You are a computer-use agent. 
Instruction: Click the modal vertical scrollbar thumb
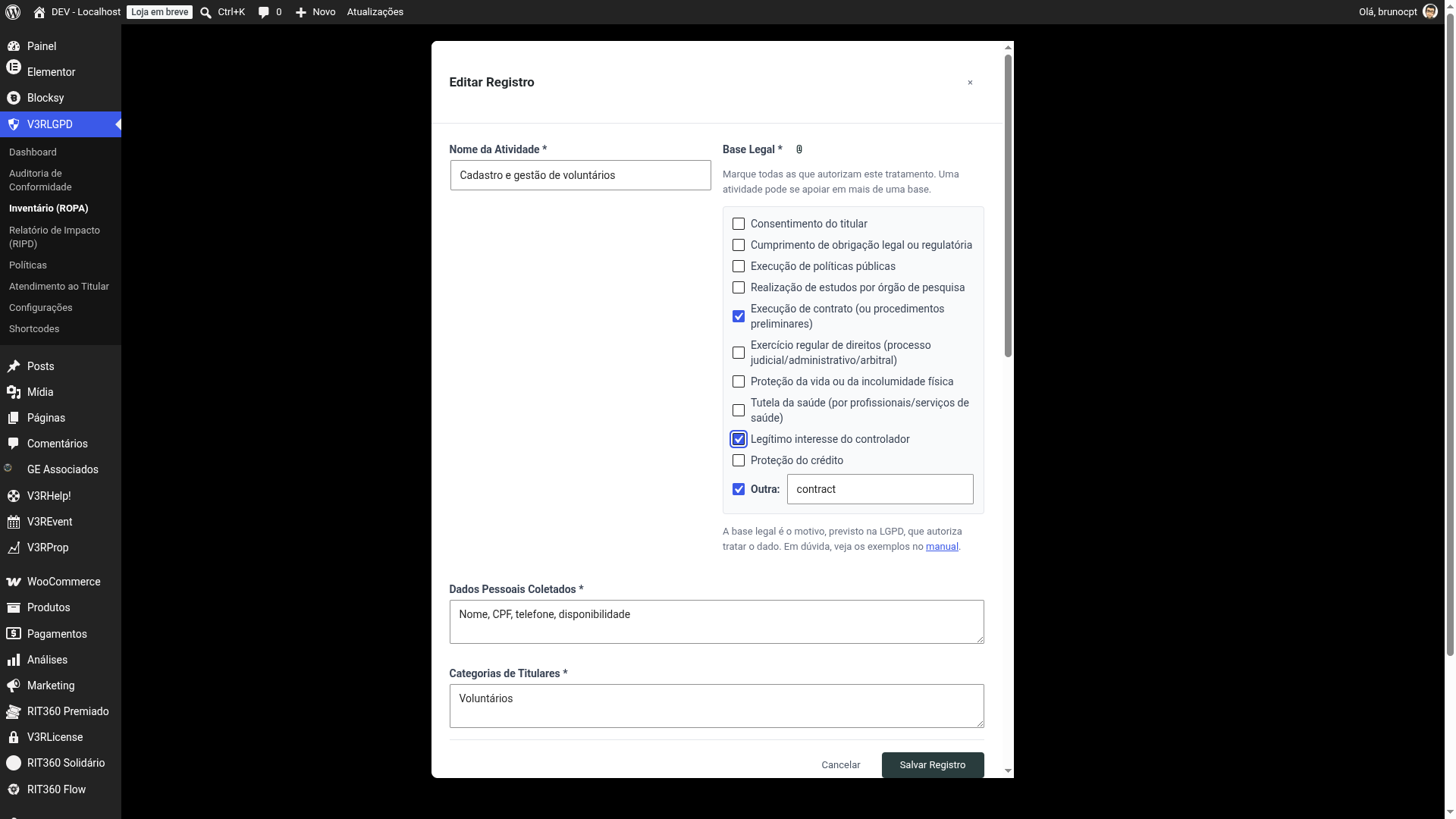click(x=1008, y=206)
